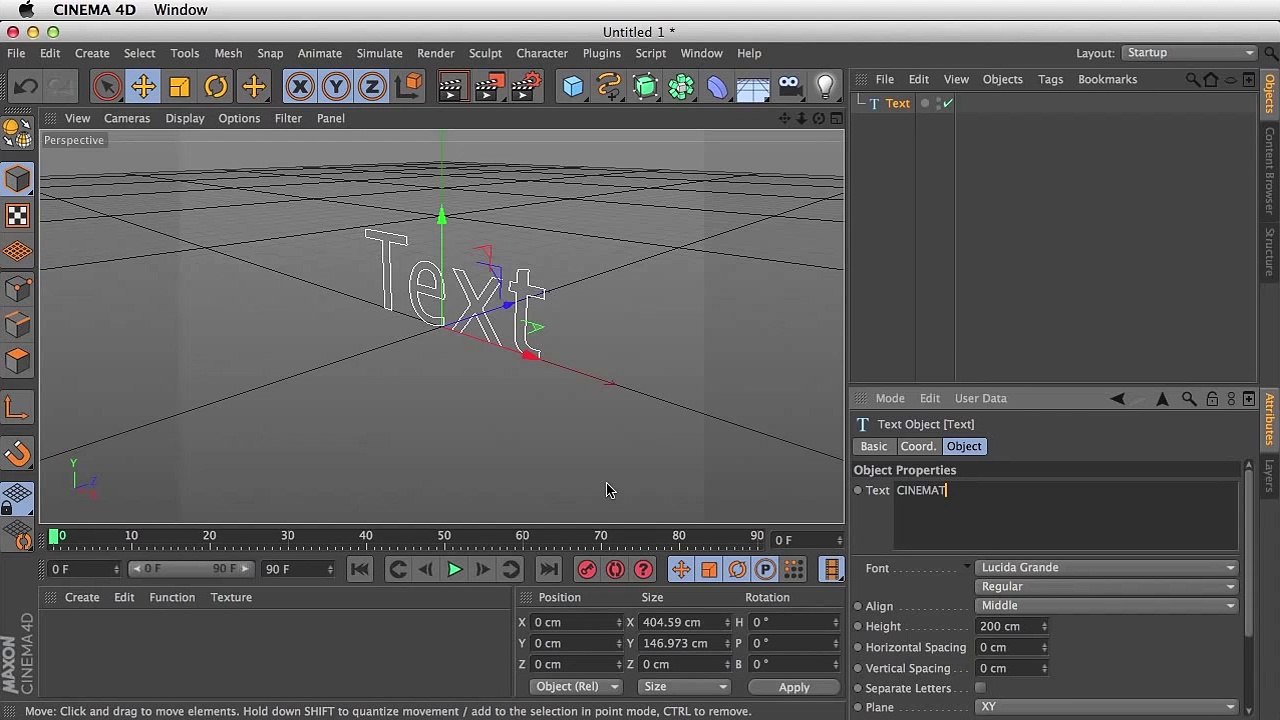
Task: Activate the Move tool
Action: coord(143,87)
